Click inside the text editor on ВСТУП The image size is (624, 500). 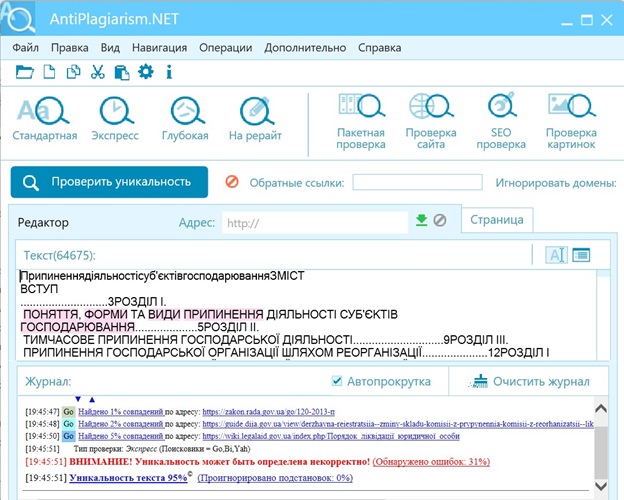tap(39, 289)
